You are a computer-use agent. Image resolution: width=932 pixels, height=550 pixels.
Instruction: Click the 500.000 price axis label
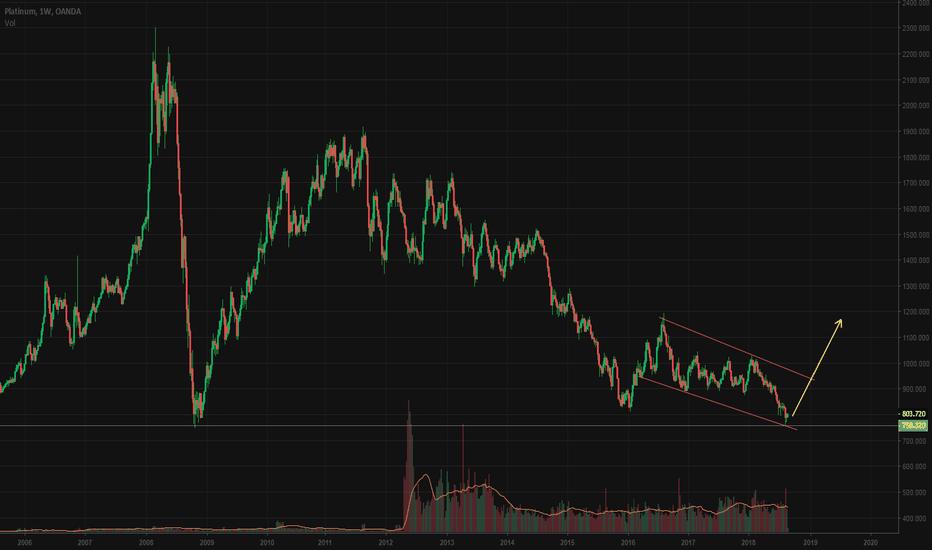pyautogui.click(x=916, y=493)
